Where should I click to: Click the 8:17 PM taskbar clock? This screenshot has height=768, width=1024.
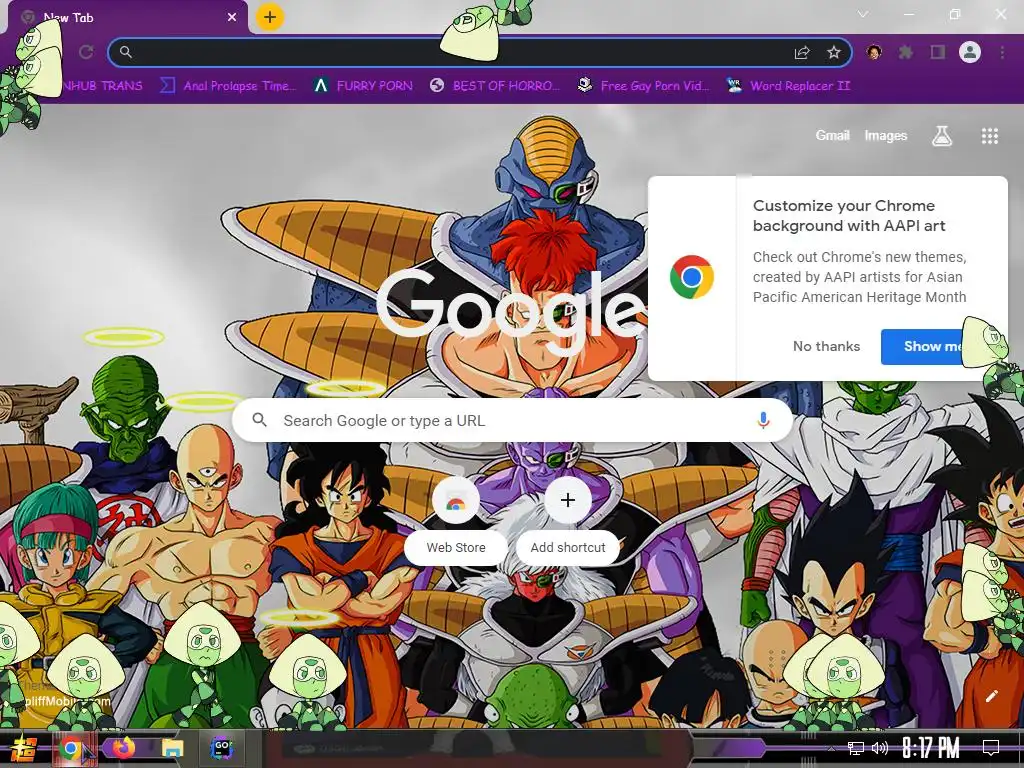click(930, 748)
